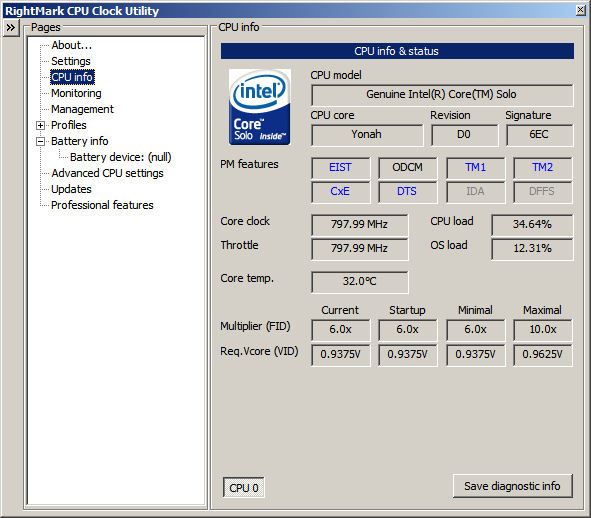Click the Current Vcore 0.9375V value
The image size is (591, 518).
[340, 355]
